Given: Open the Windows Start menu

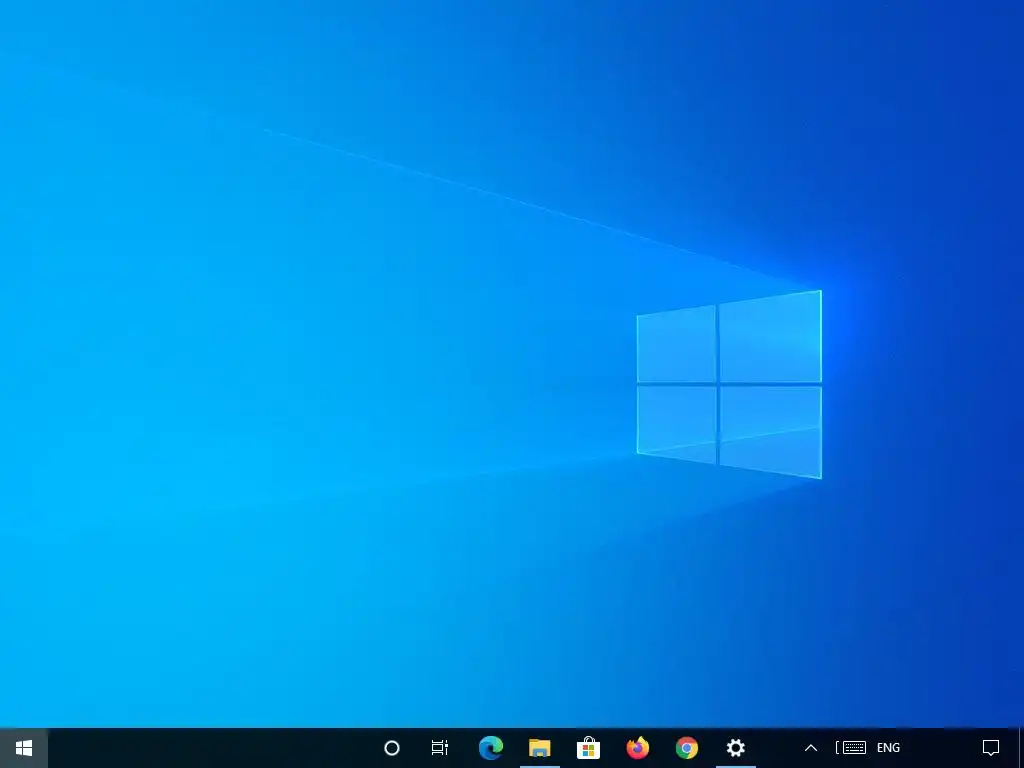Looking at the screenshot, I should 24,748.
